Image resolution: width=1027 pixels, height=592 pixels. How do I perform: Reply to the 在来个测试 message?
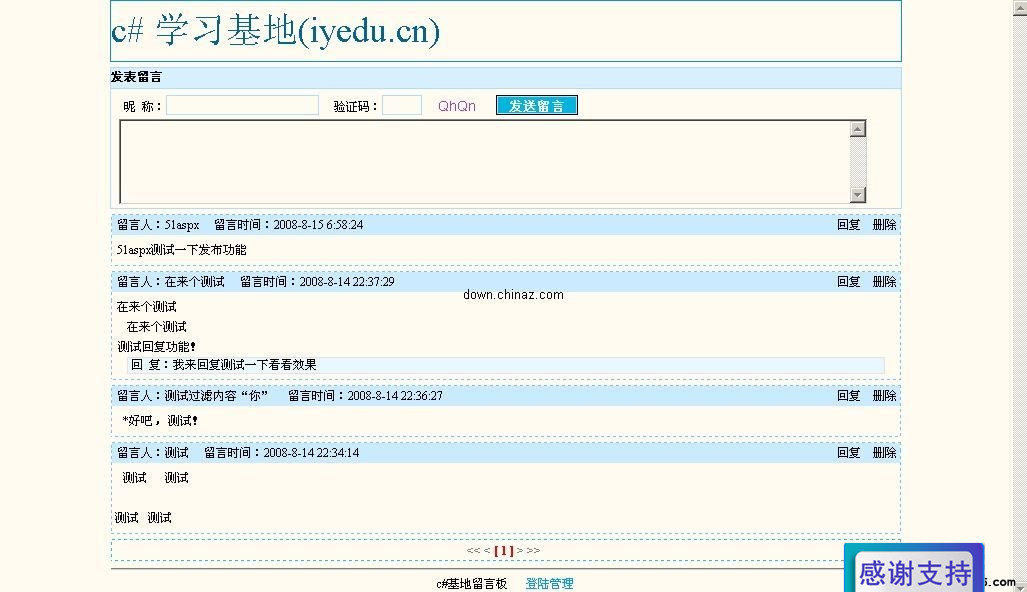coord(848,282)
